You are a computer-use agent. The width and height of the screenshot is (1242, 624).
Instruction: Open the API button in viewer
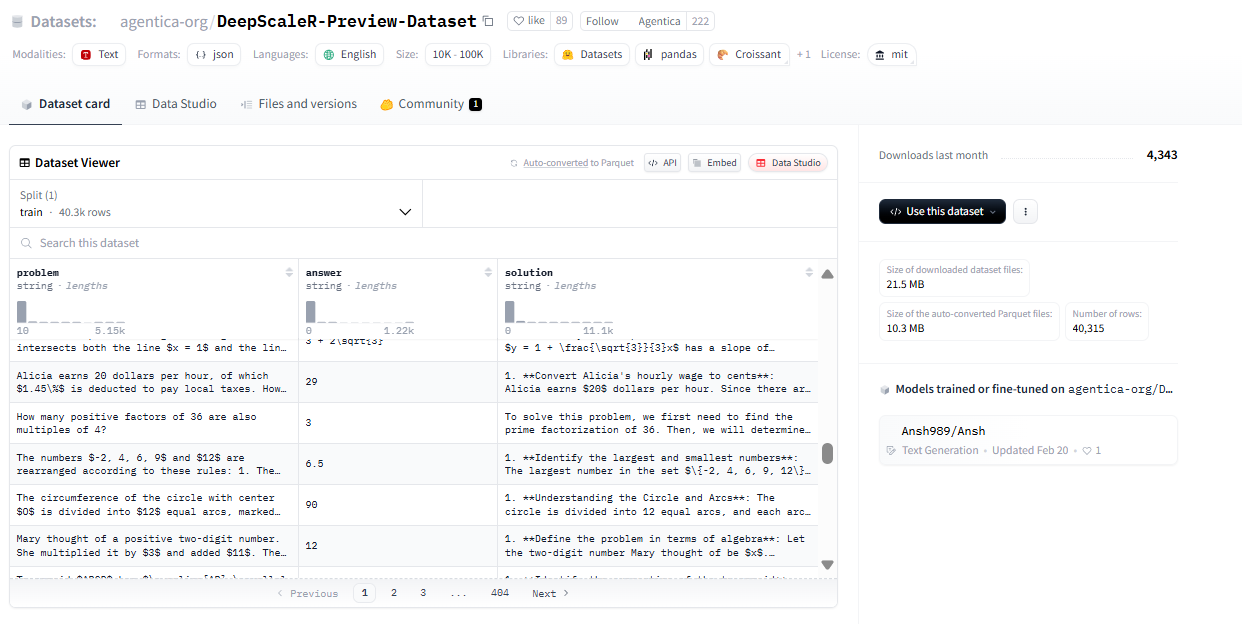(662, 163)
